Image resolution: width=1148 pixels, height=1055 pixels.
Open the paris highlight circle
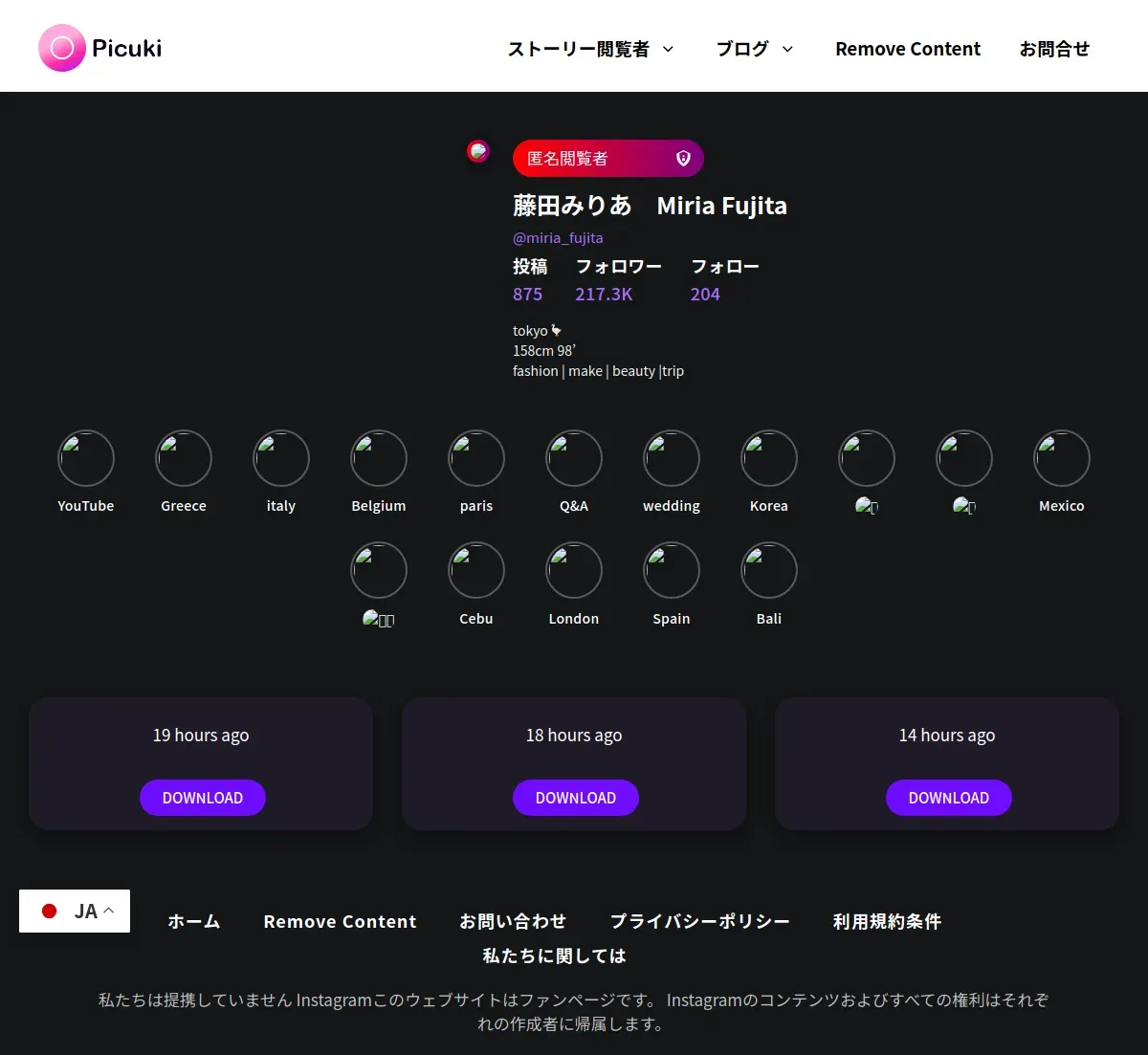pyautogui.click(x=476, y=458)
